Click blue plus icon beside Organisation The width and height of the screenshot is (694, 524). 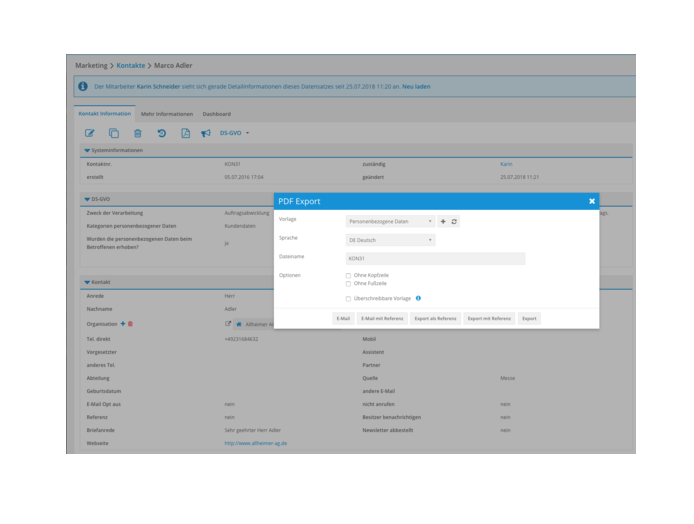coord(123,324)
